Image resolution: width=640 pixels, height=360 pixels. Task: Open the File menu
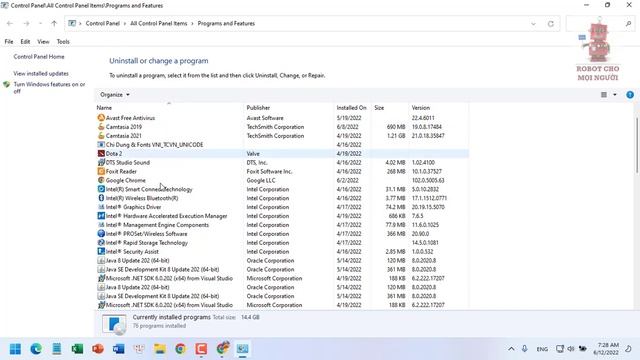(9, 42)
